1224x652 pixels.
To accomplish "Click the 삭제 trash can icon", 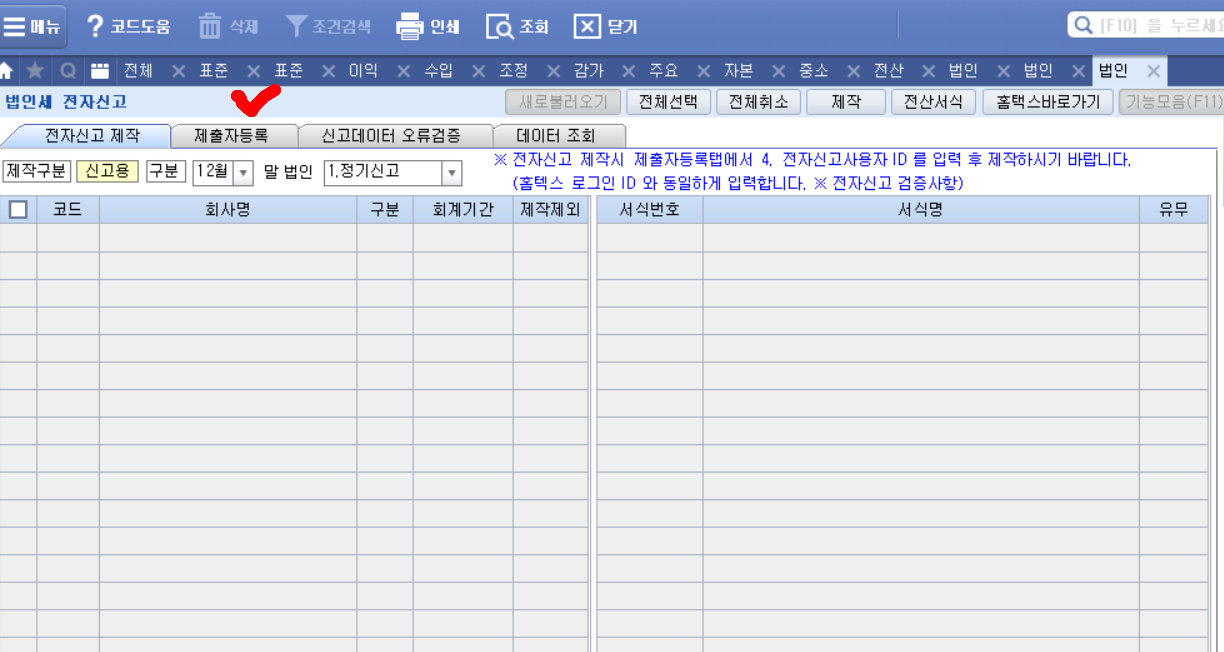I will coord(210,26).
